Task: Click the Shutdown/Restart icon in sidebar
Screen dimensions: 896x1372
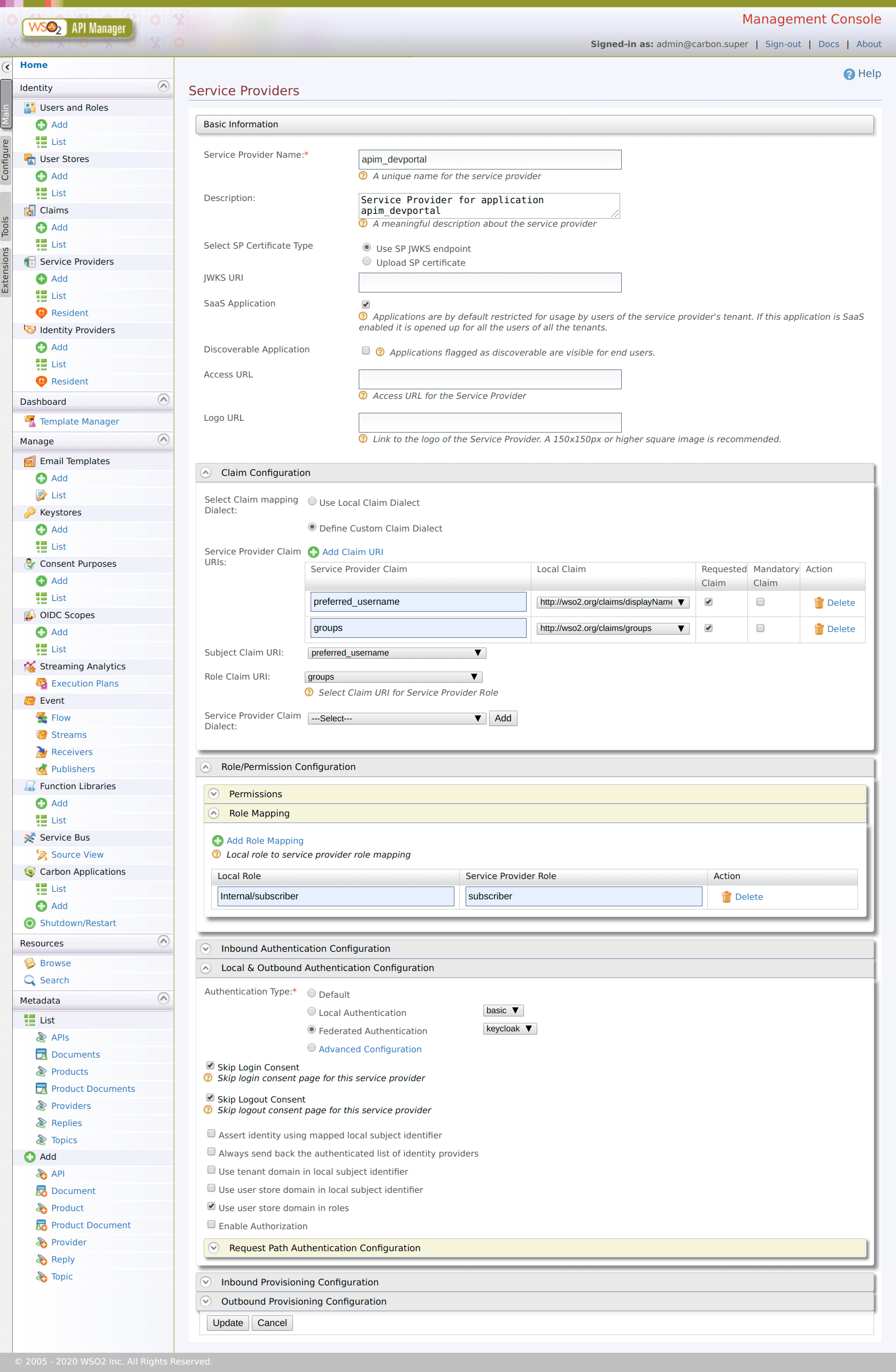Action: tap(29, 923)
